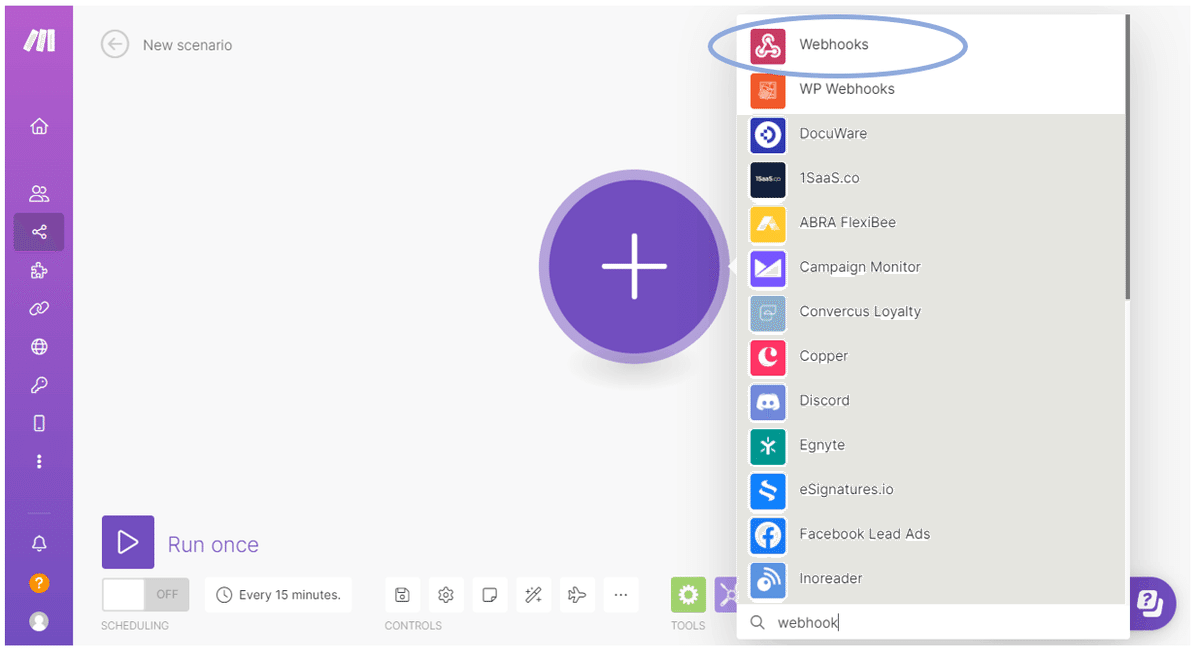Open scenario settings gear icon

pyautogui.click(x=446, y=595)
